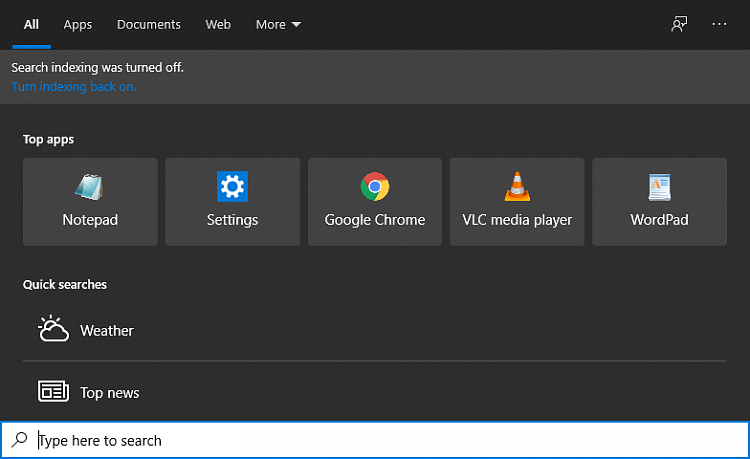Screen dimensions: 750x459
Task: Click the Turn indexing back on link
Action: point(74,87)
